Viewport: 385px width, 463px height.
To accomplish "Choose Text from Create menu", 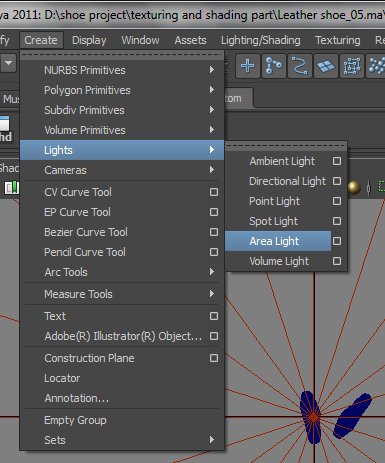I will 55,316.
